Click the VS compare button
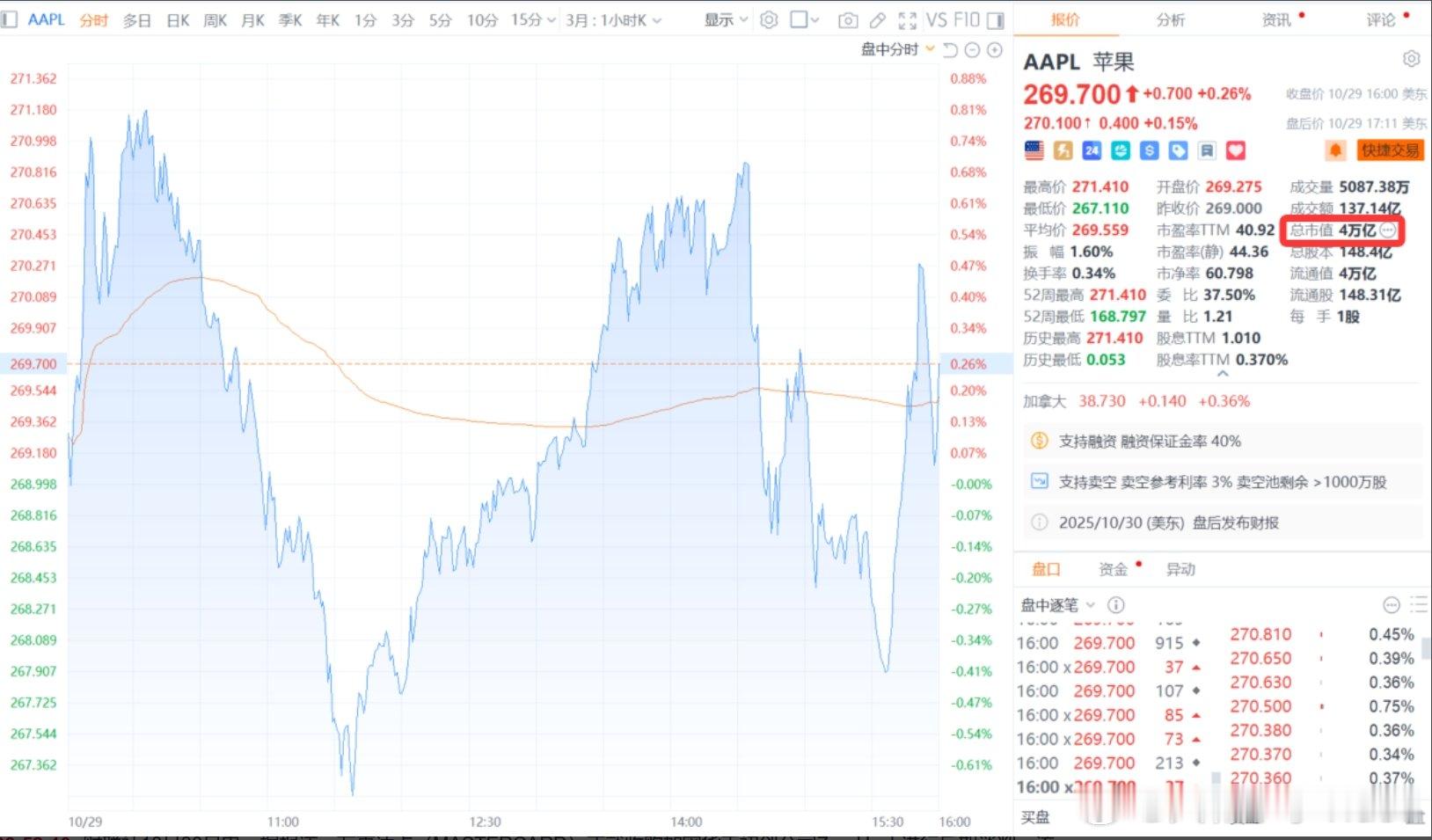 (937, 19)
